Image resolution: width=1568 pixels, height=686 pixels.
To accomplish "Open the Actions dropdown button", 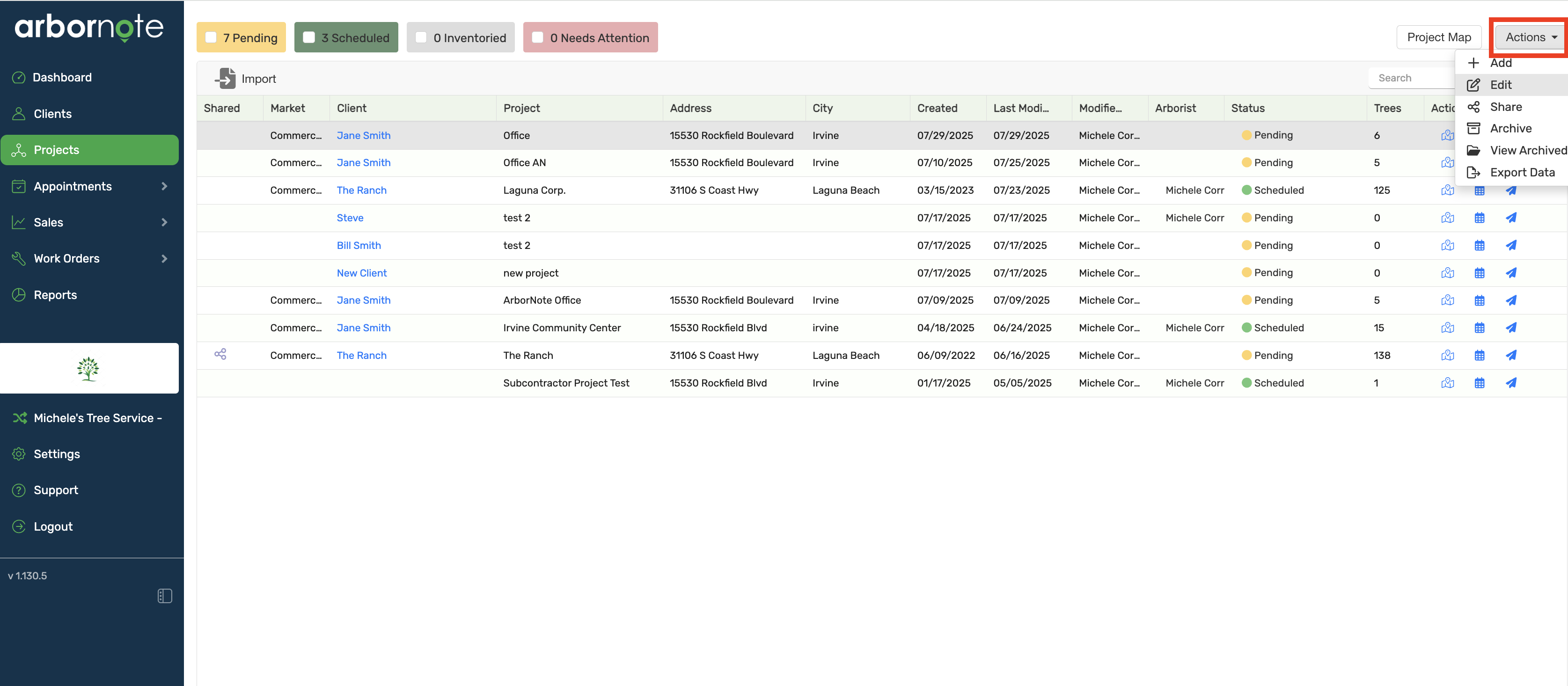I will 1530,38.
